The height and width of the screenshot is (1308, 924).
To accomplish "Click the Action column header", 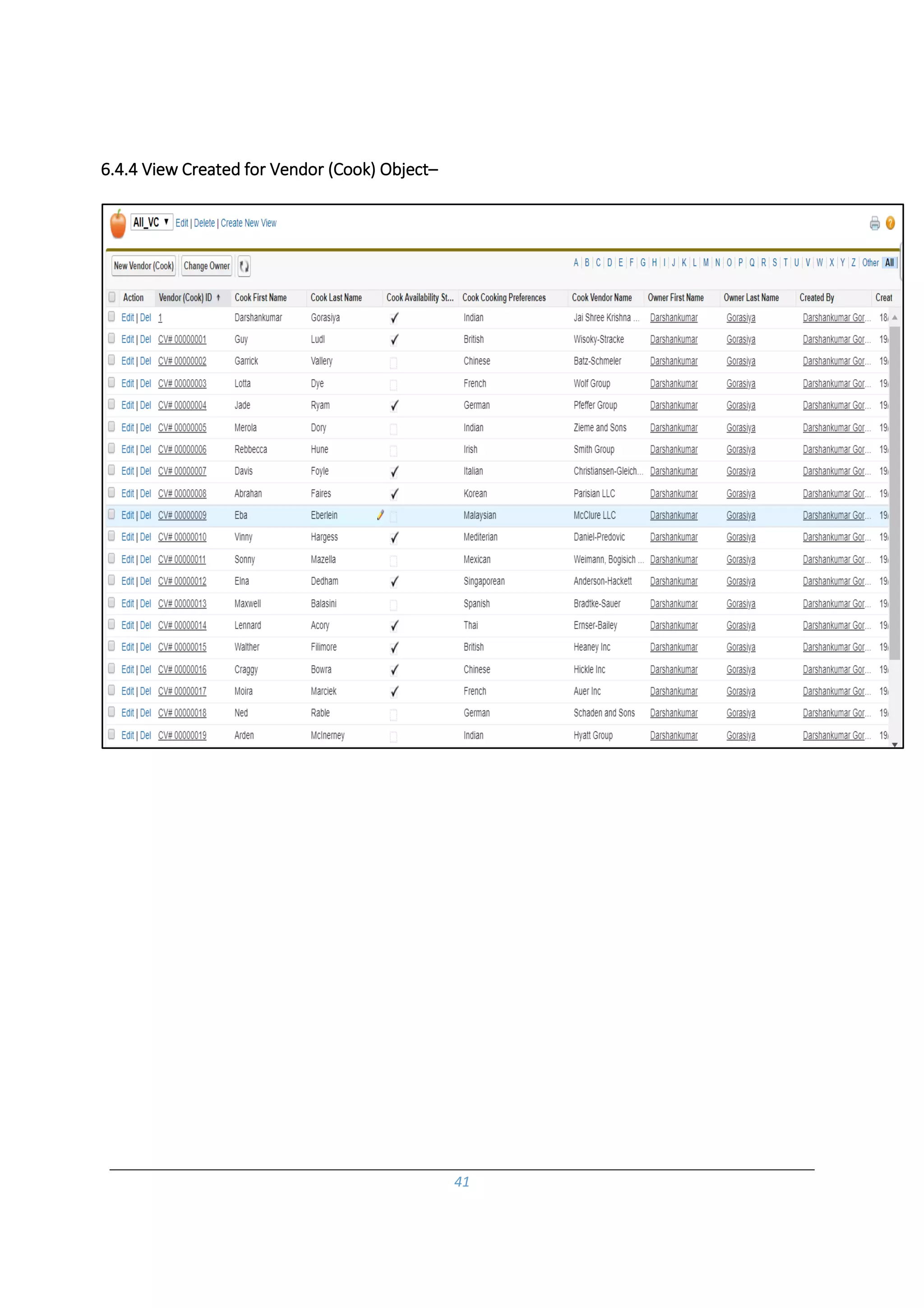I will click(133, 297).
